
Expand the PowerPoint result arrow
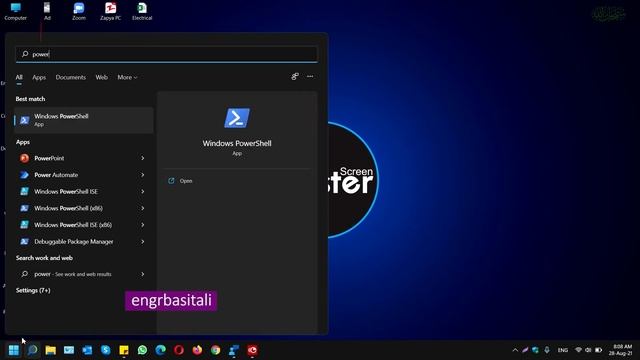tap(142, 158)
